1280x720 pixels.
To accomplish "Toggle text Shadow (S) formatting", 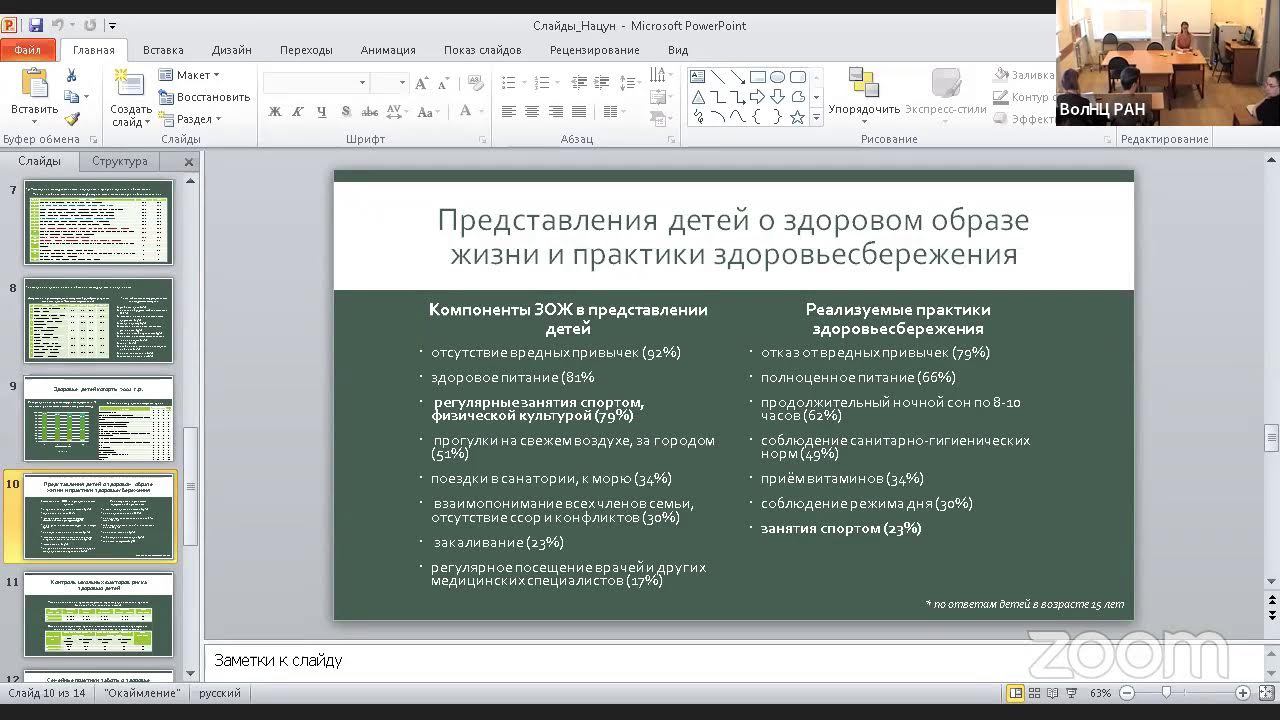I will coord(346,112).
